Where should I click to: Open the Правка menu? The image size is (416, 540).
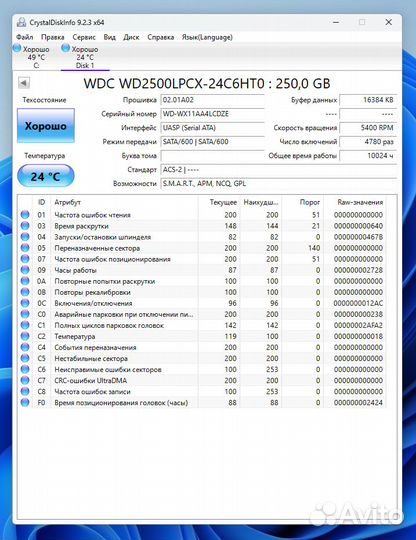click(x=53, y=37)
